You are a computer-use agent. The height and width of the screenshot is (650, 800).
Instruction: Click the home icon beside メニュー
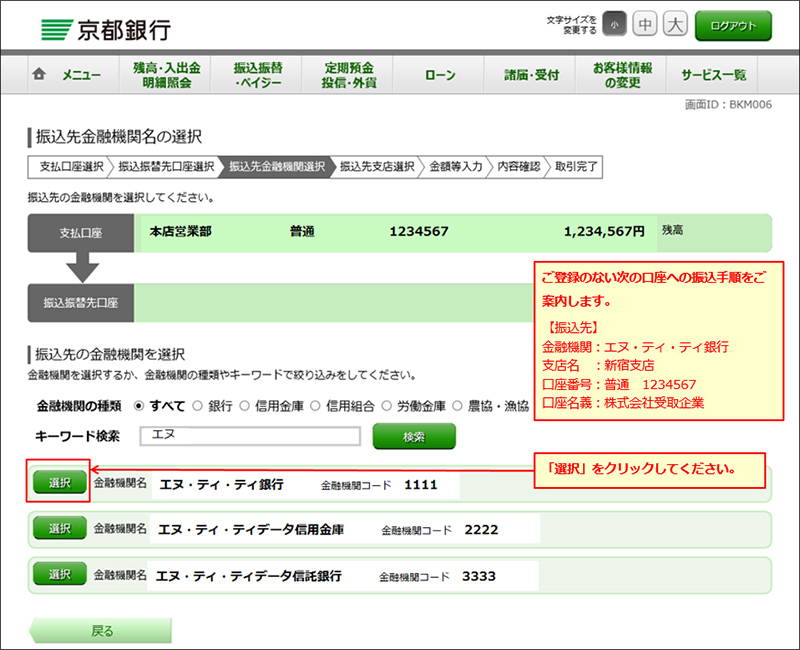[x=39, y=74]
